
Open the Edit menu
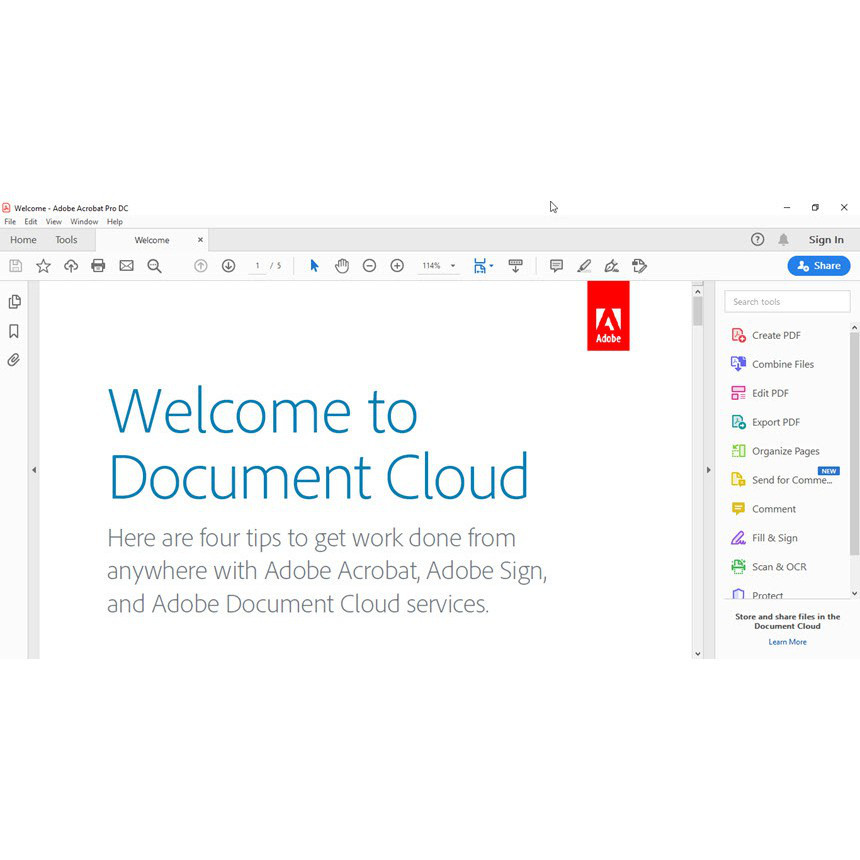tap(31, 222)
